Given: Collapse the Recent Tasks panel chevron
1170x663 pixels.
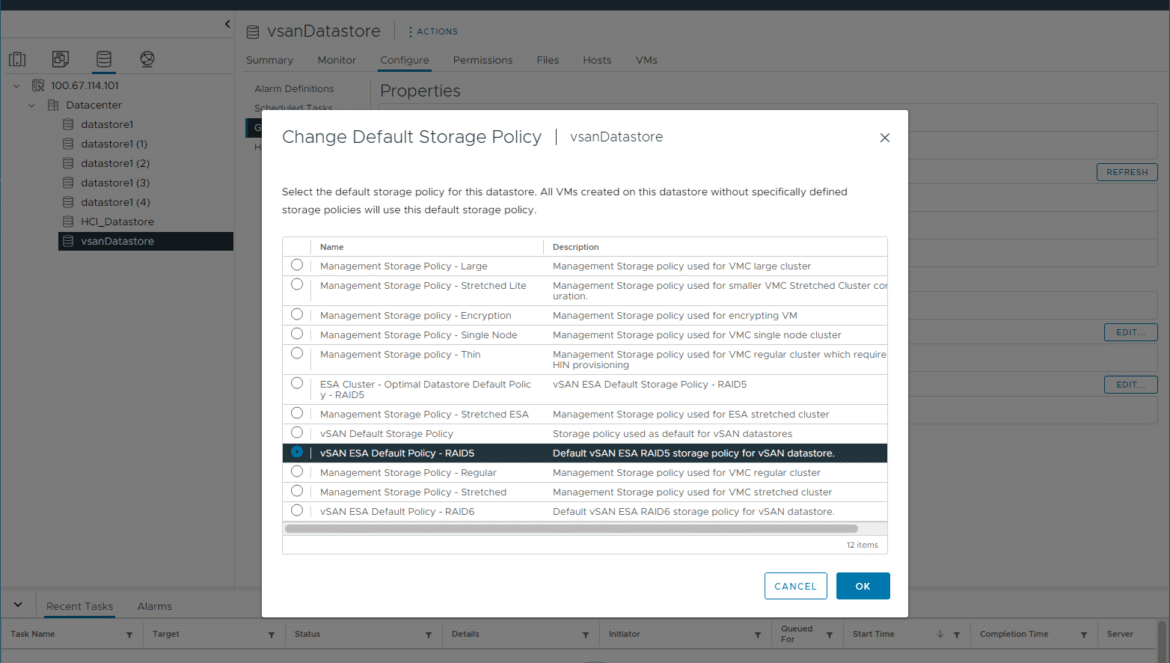Looking at the screenshot, I should click(x=18, y=605).
